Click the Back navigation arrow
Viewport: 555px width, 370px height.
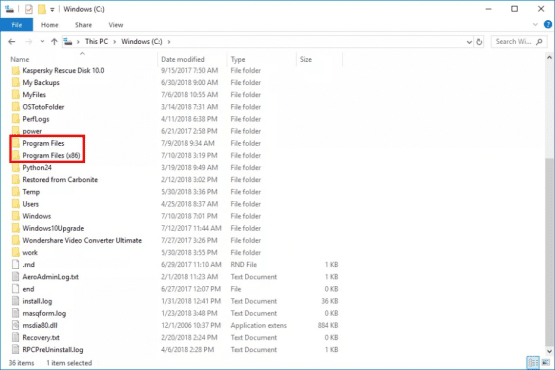pyautogui.click(x=12, y=42)
